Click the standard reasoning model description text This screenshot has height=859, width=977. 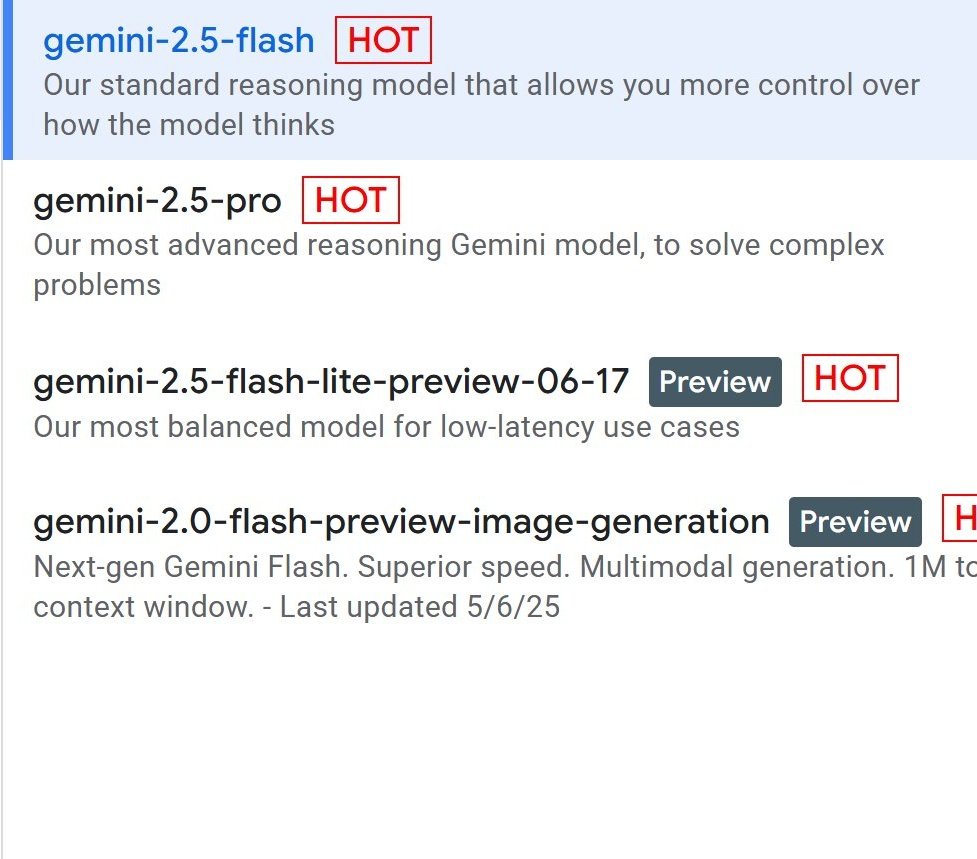(480, 104)
